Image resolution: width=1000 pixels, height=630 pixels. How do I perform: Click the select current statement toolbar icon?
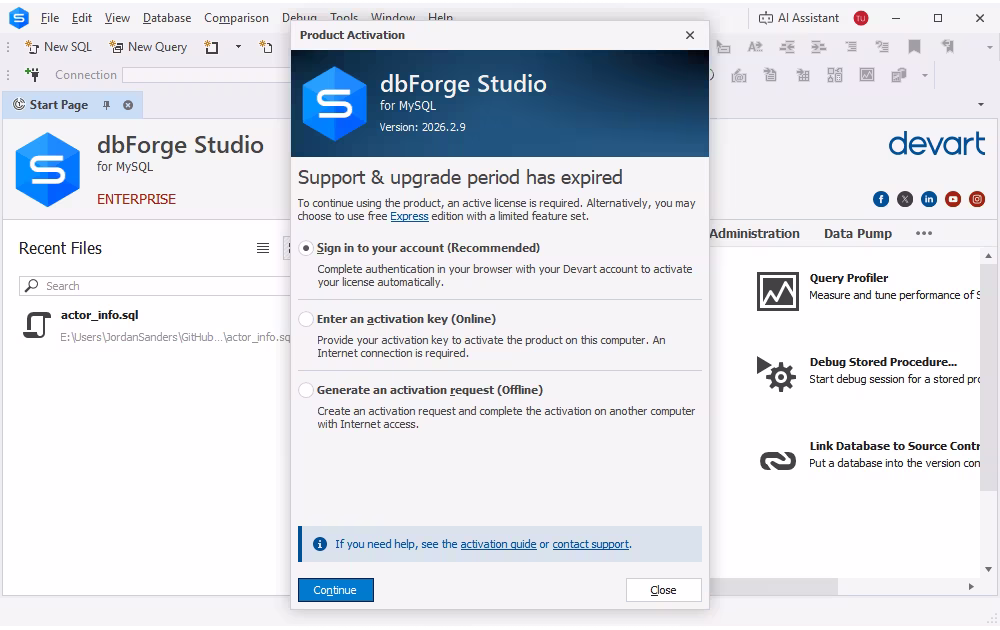click(x=723, y=47)
